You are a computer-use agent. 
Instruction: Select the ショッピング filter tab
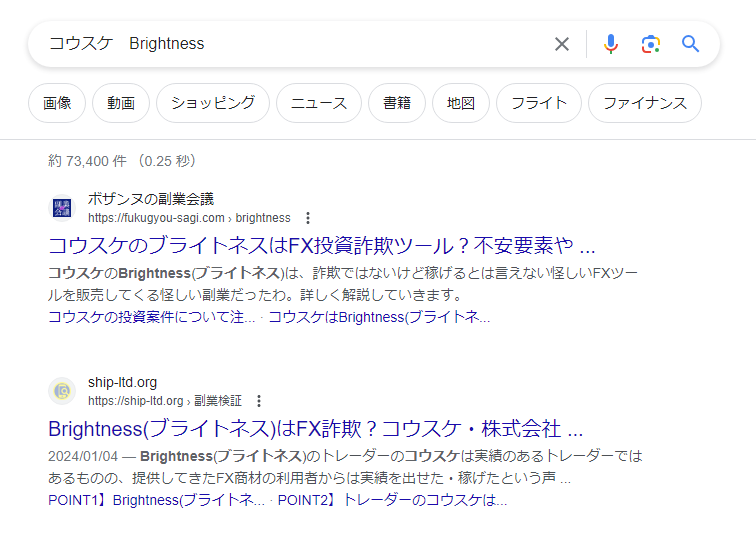pos(213,103)
